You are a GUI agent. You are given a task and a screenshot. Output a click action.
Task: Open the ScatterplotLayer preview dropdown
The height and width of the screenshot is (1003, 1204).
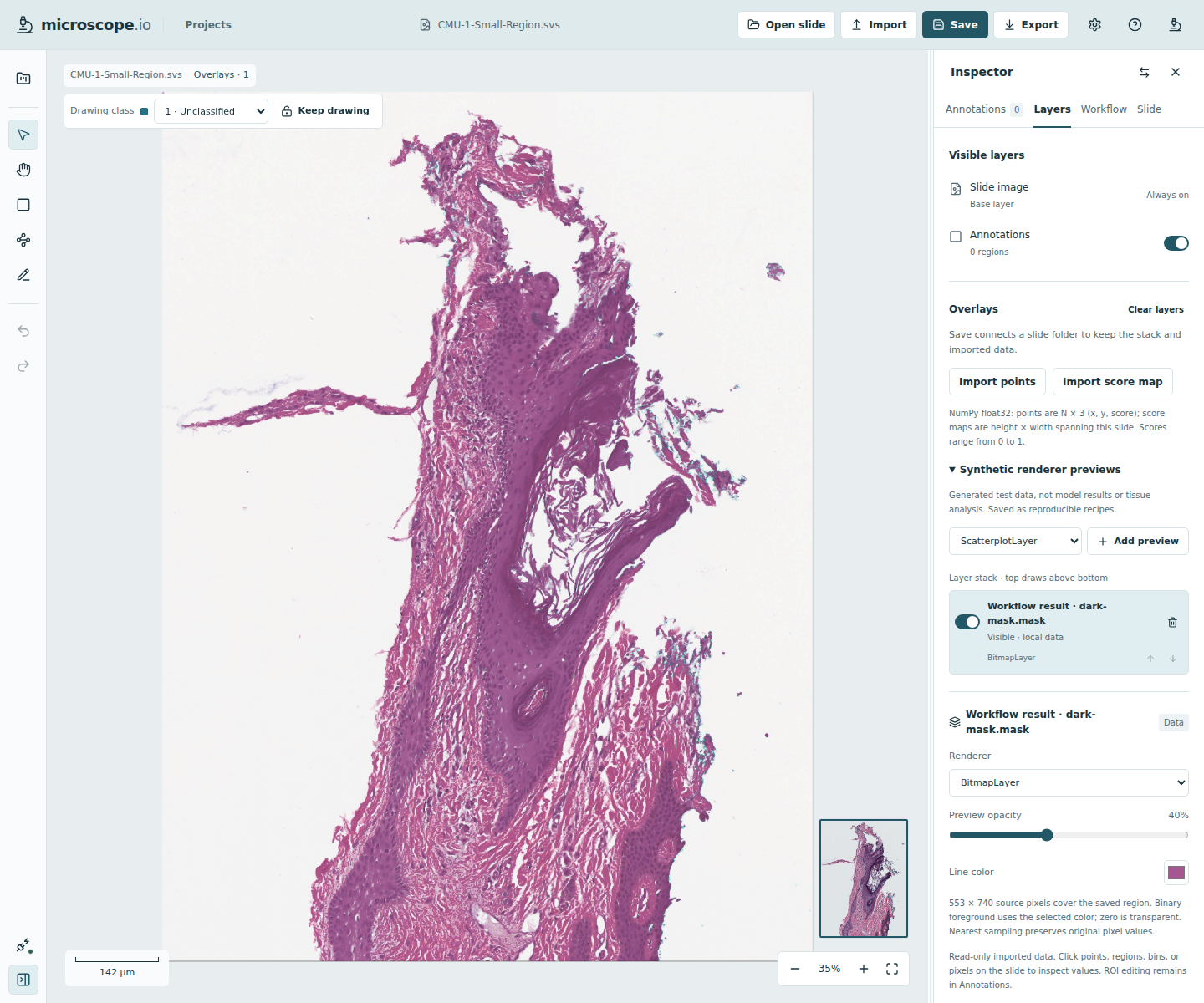pyautogui.click(x=1015, y=541)
